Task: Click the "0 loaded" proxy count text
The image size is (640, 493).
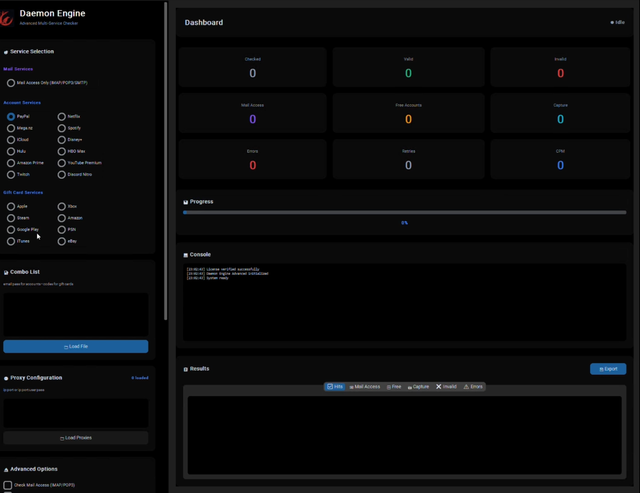Action: [x=140, y=378]
